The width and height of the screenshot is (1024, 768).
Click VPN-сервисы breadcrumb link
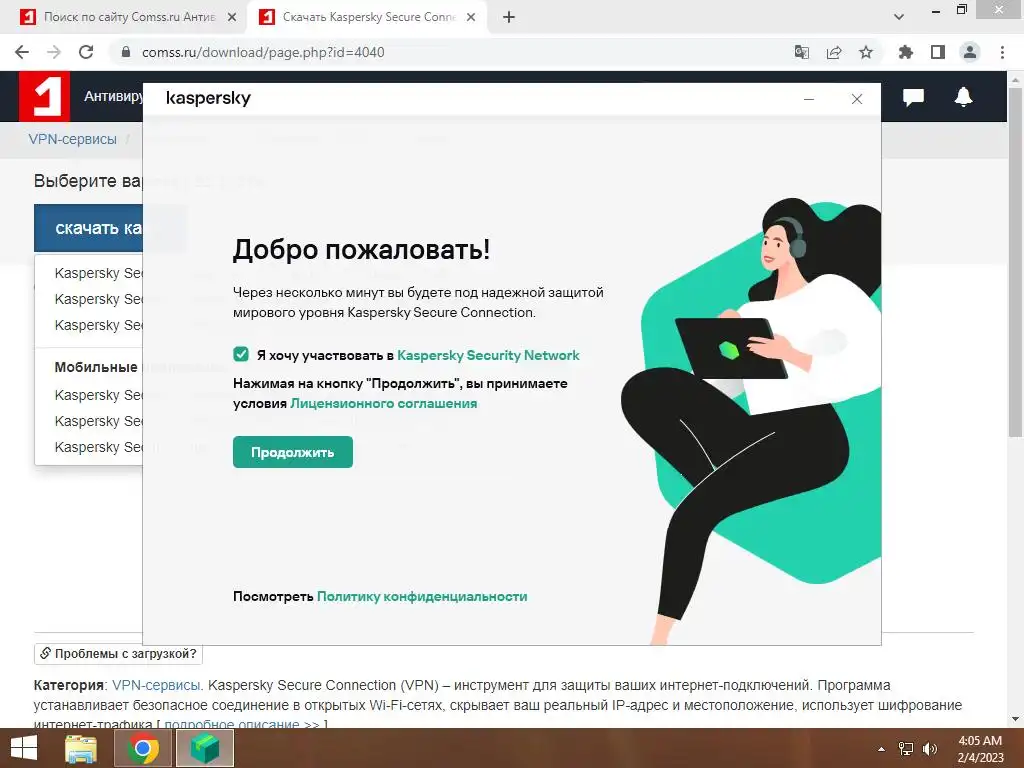coord(72,139)
